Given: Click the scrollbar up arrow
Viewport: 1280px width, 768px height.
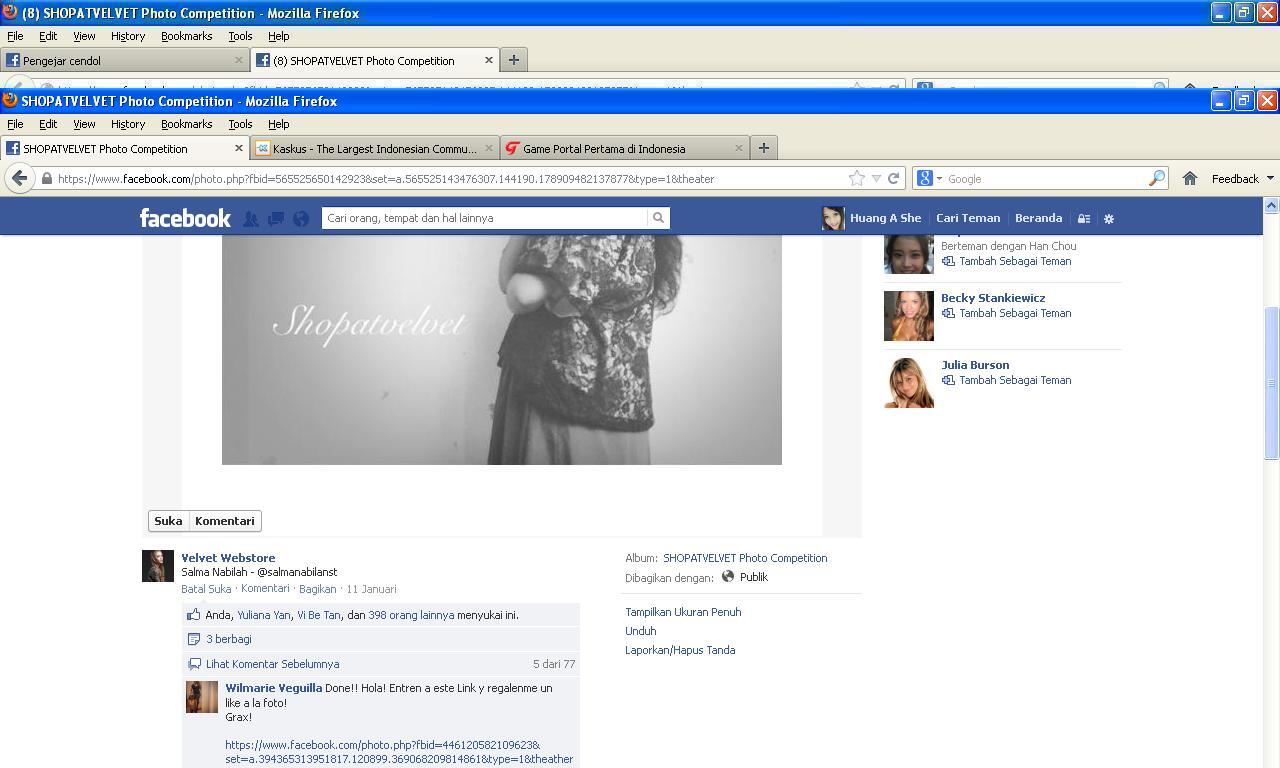Looking at the screenshot, I should (1271, 205).
